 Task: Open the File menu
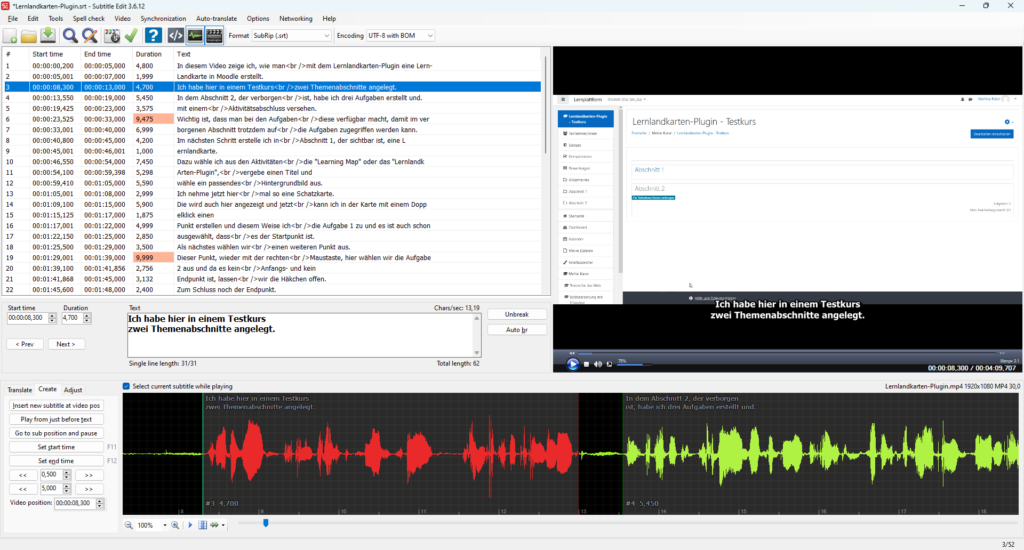12,19
